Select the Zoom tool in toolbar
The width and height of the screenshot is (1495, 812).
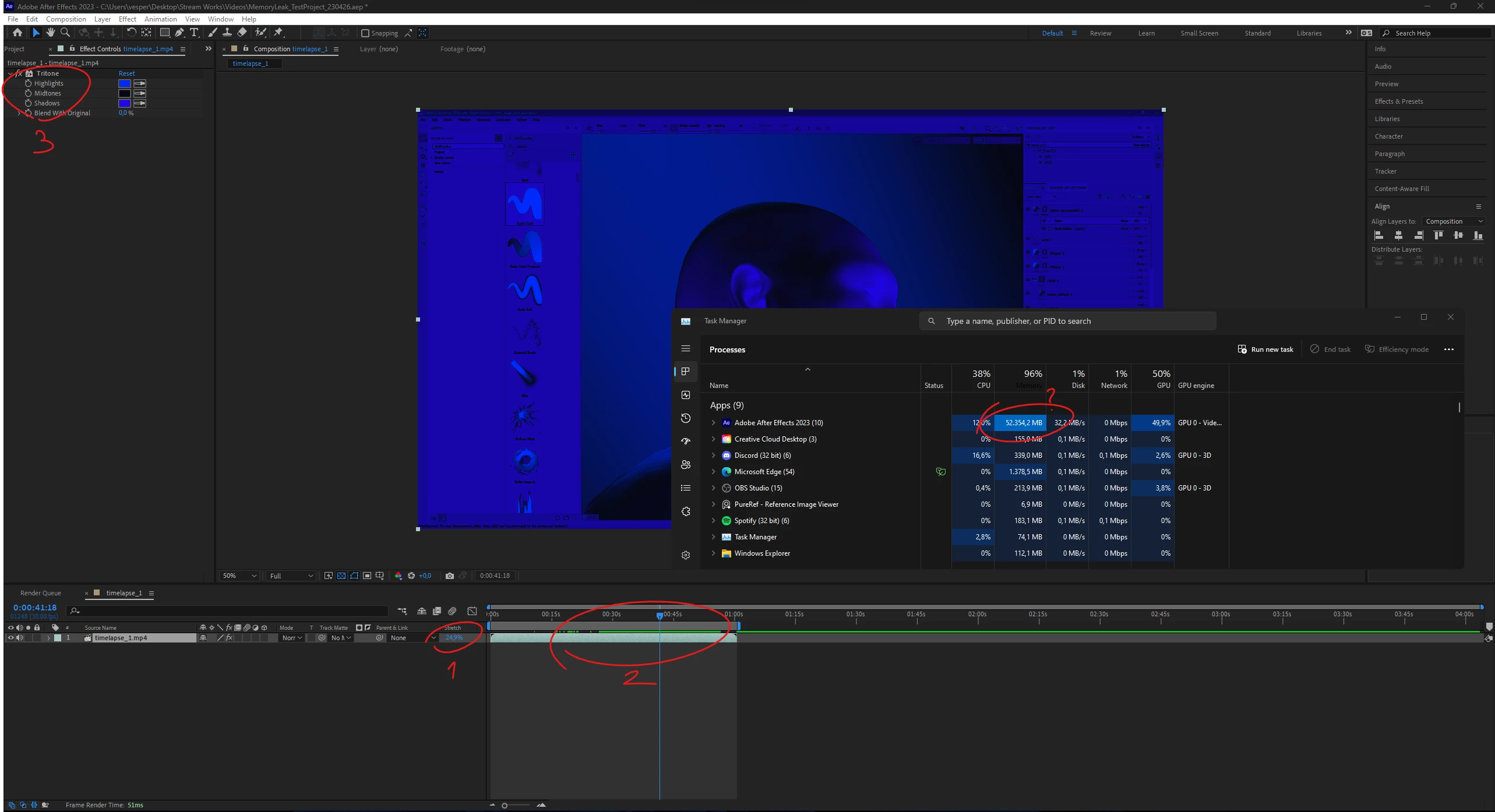tap(65, 33)
